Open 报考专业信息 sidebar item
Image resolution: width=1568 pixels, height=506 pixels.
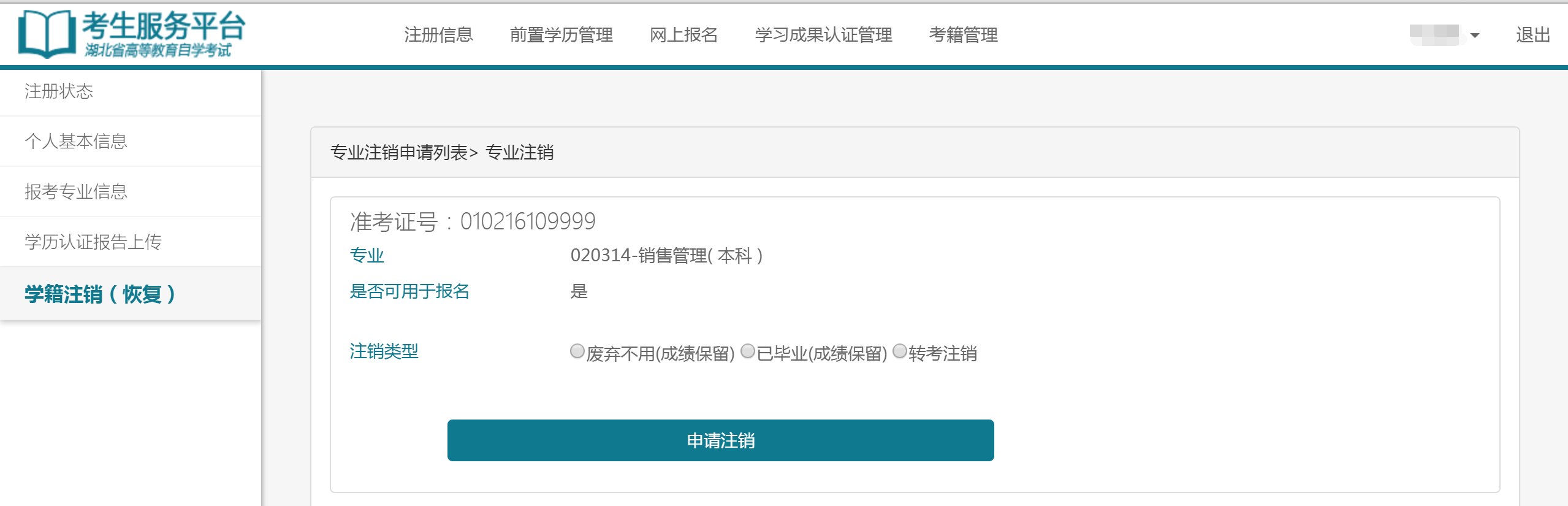point(76,192)
